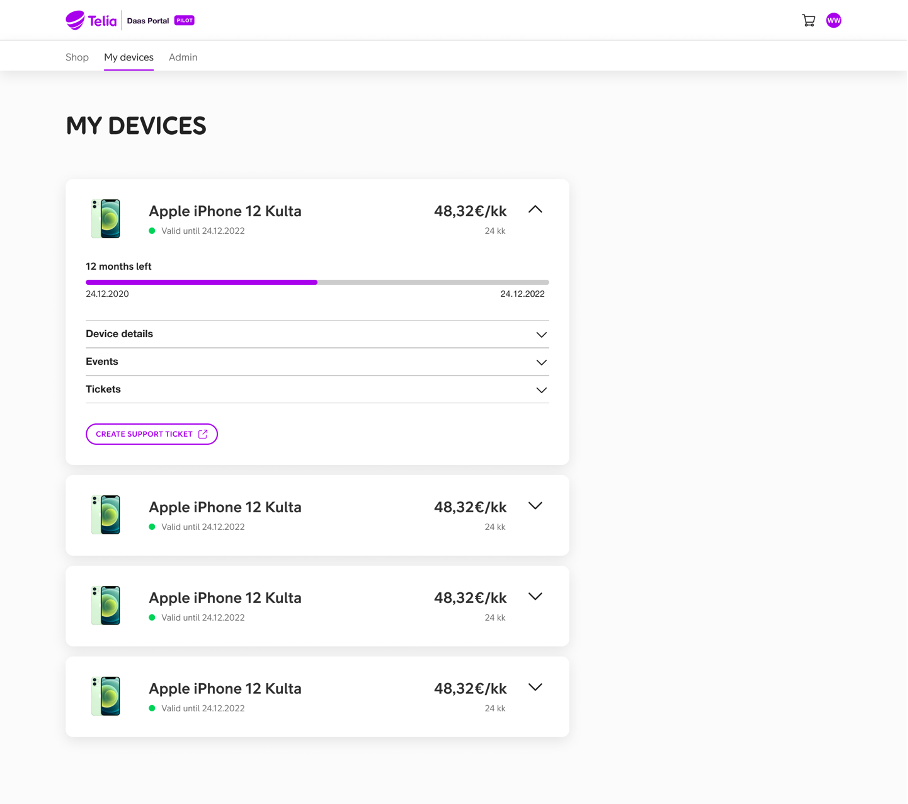Click the fourth card's '24 kk' term label

tap(495, 708)
